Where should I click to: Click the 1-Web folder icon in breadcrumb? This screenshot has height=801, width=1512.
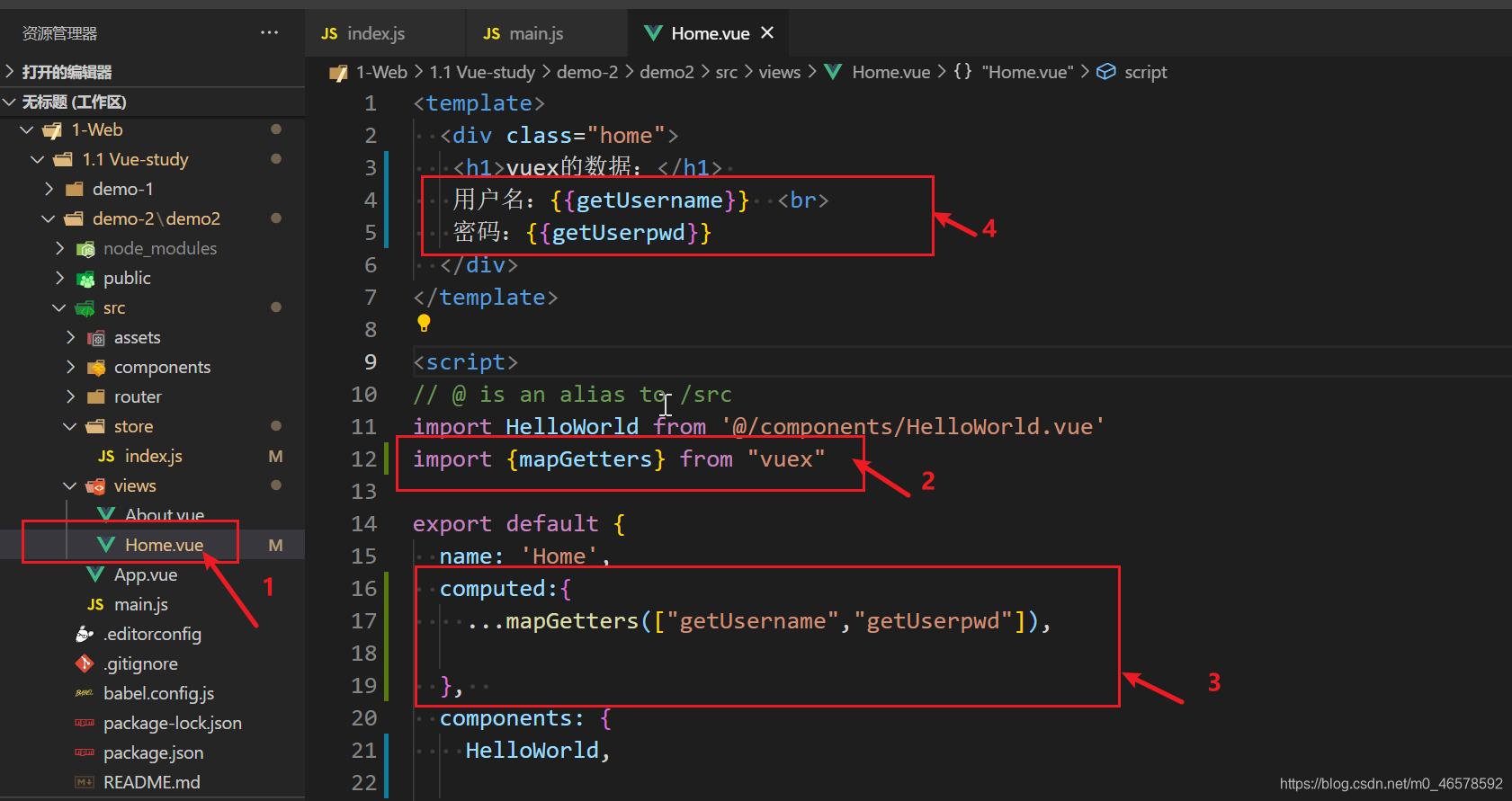[338, 72]
